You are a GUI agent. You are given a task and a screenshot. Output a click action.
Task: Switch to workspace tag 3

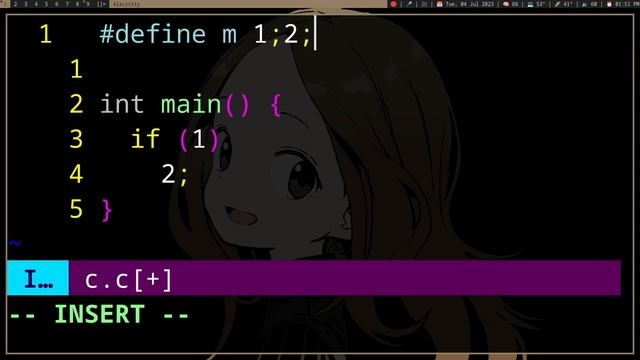pos(25,4)
